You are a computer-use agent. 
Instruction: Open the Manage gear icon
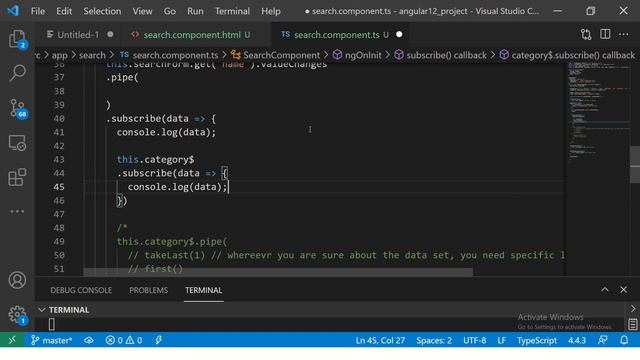[x=17, y=315]
